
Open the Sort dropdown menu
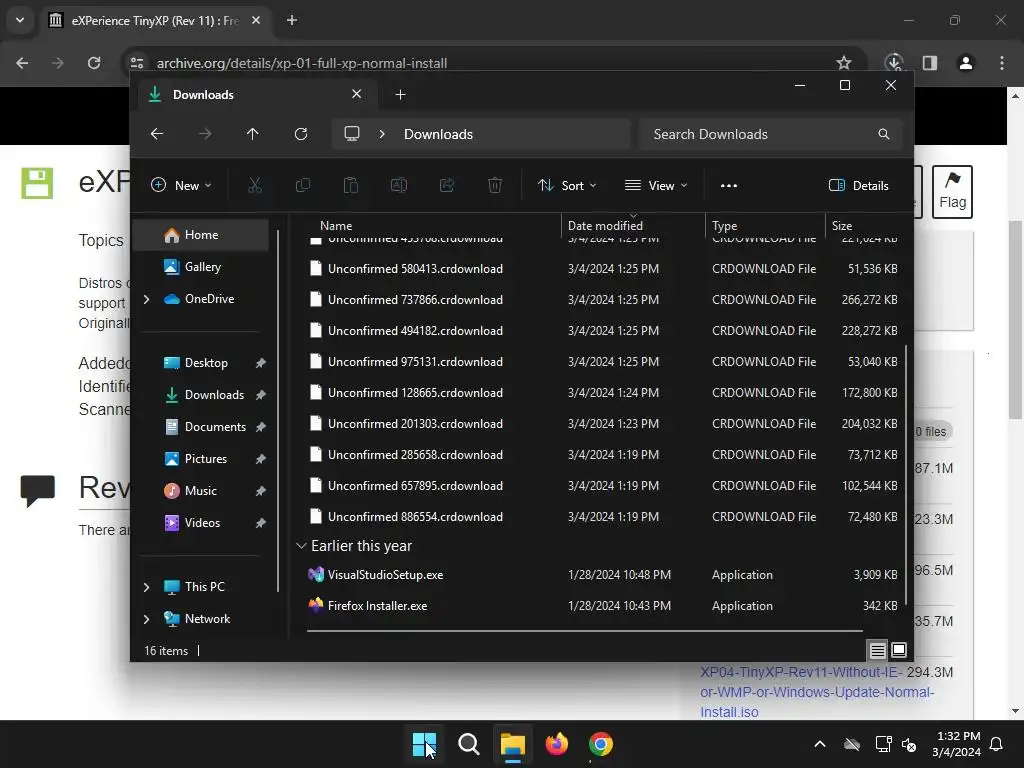click(567, 185)
